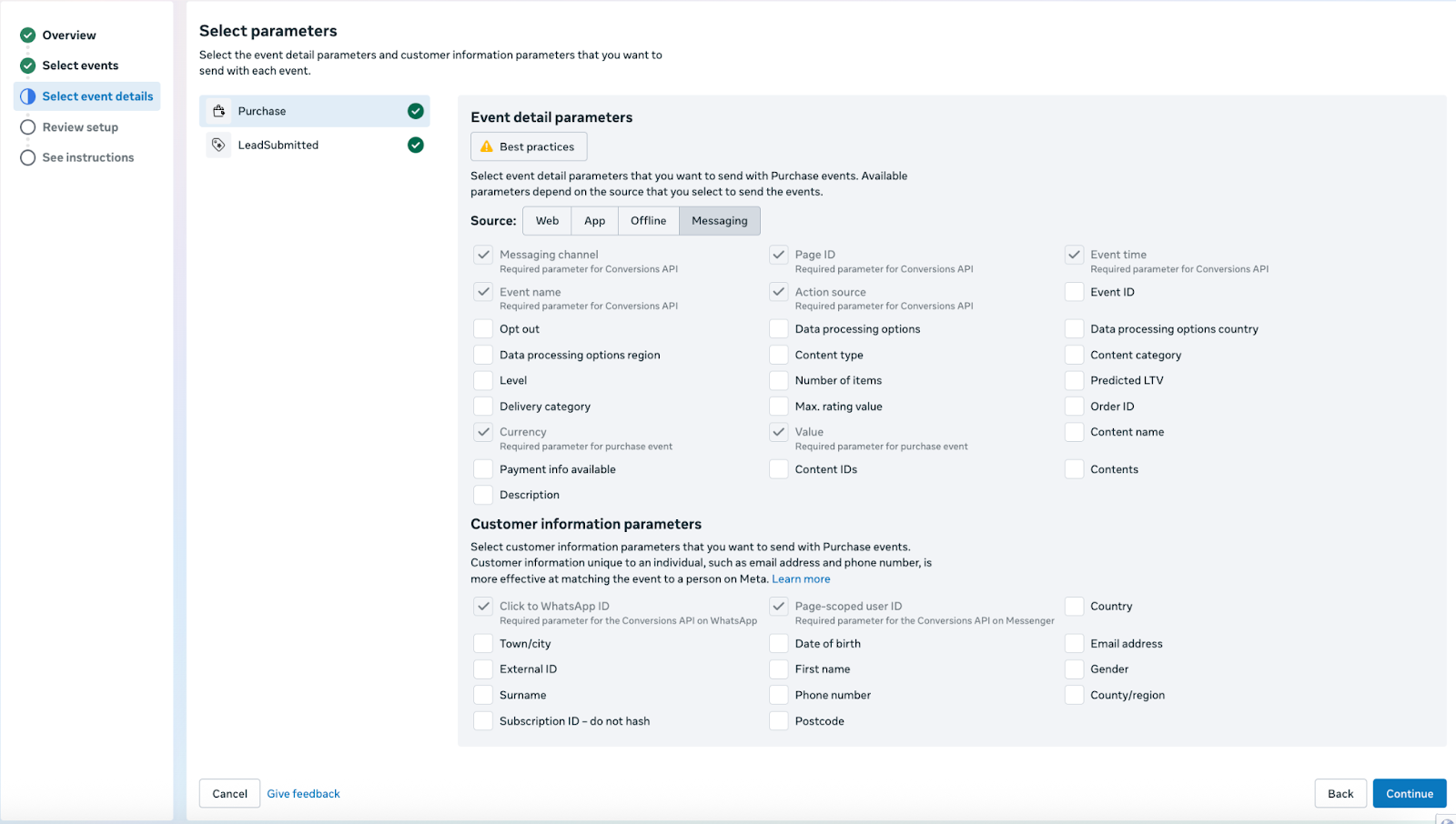Click the Review setup step circle icon
This screenshot has width=1456, height=824.
coord(28,127)
